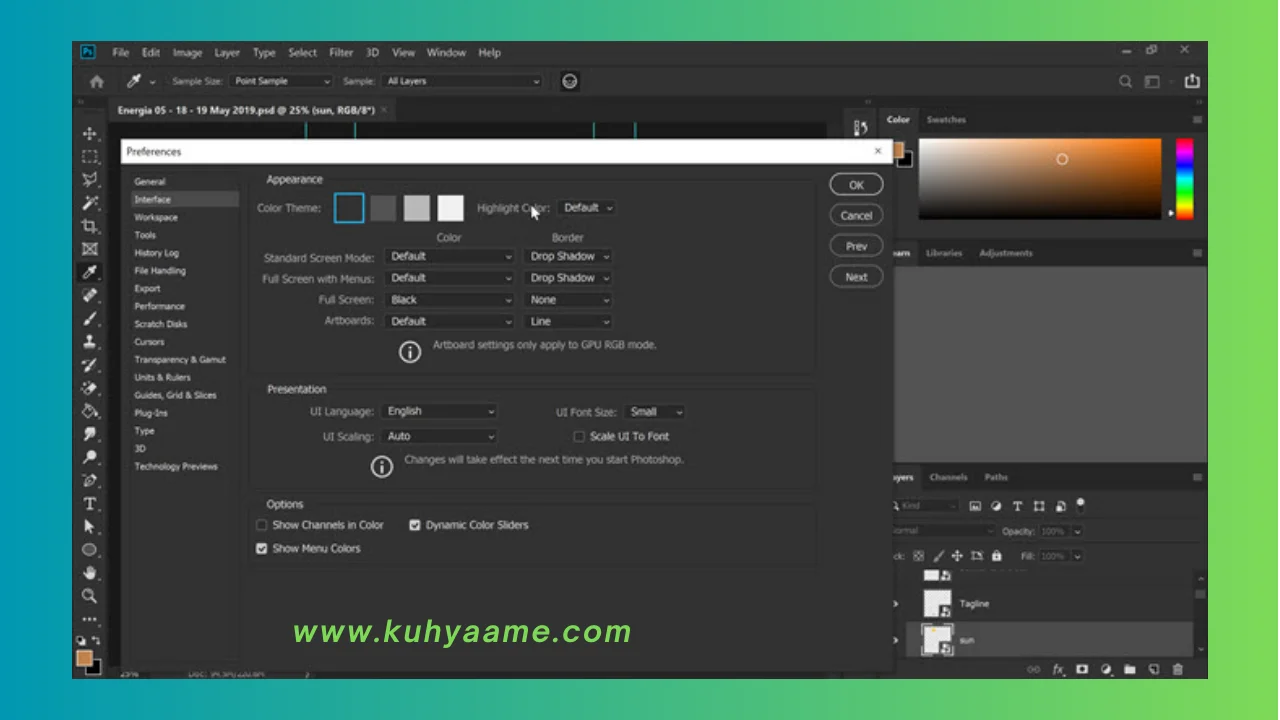Select the Pen tool
Screen dimensions: 1280x720
(x=90, y=480)
